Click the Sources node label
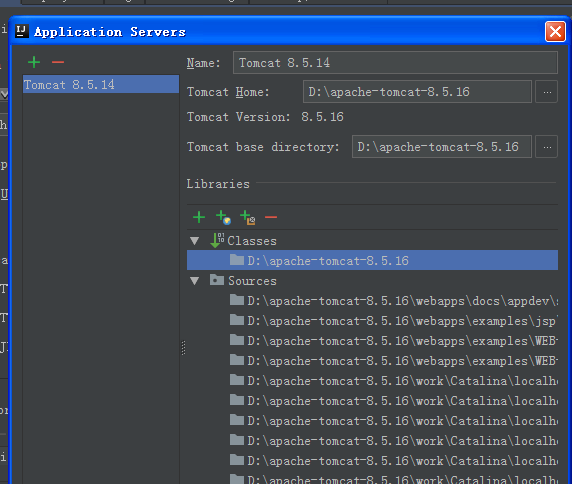Image resolution: width=572 pixels, height=484 pixels. pos(252,281)
